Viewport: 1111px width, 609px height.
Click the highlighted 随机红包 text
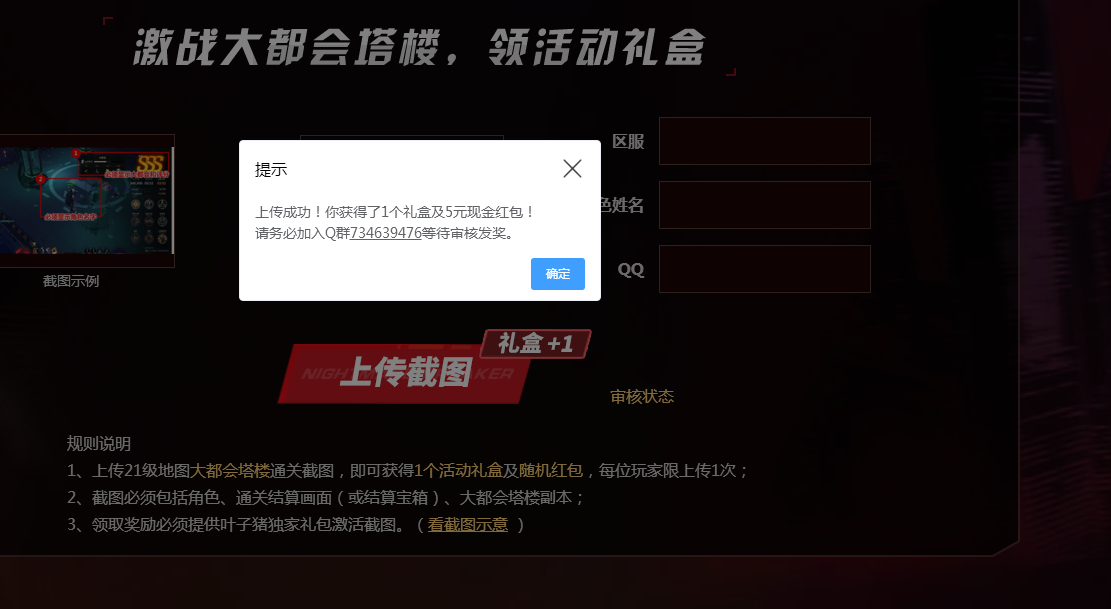pyautogui.click(x=551, y=471)
